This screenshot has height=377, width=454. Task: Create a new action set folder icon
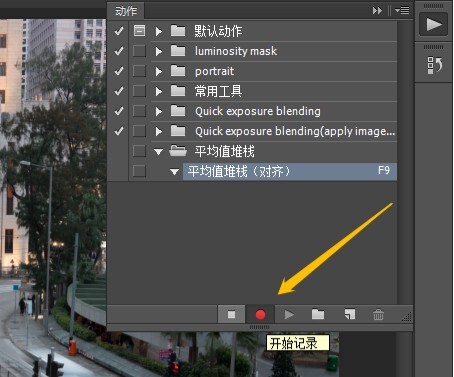click(318, 314)
